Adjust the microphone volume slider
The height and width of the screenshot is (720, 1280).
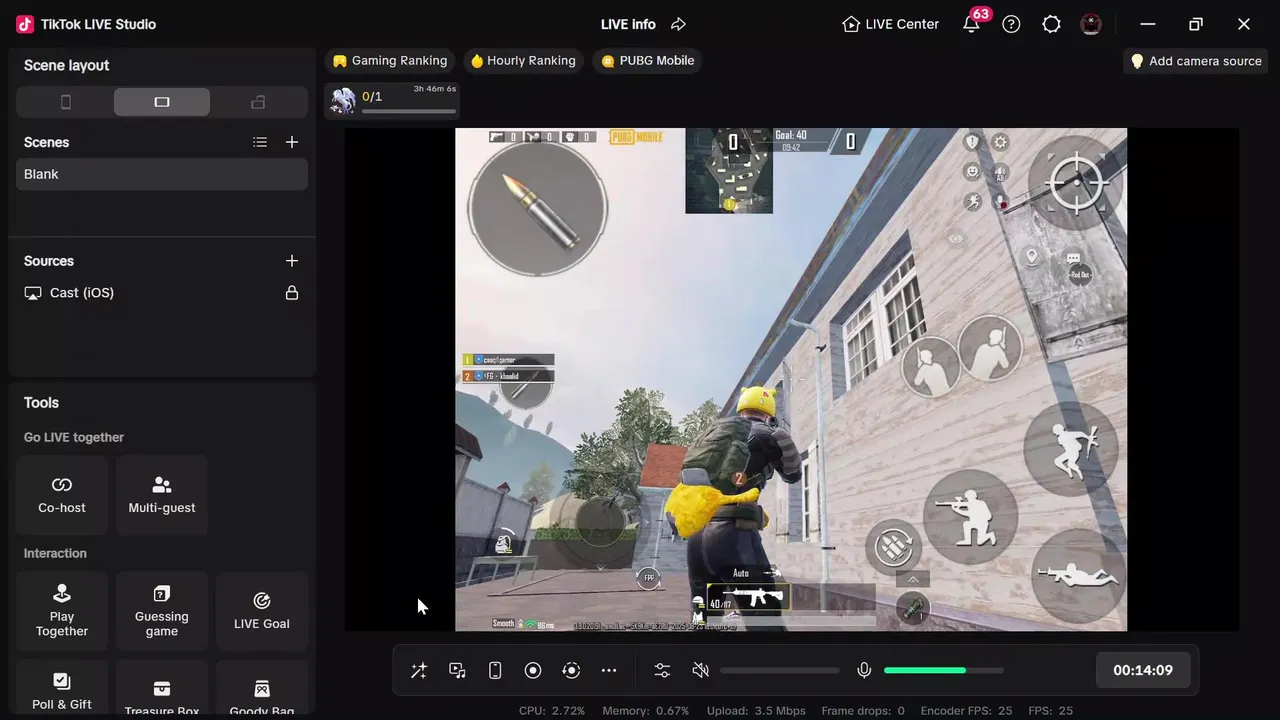point(943,671)
